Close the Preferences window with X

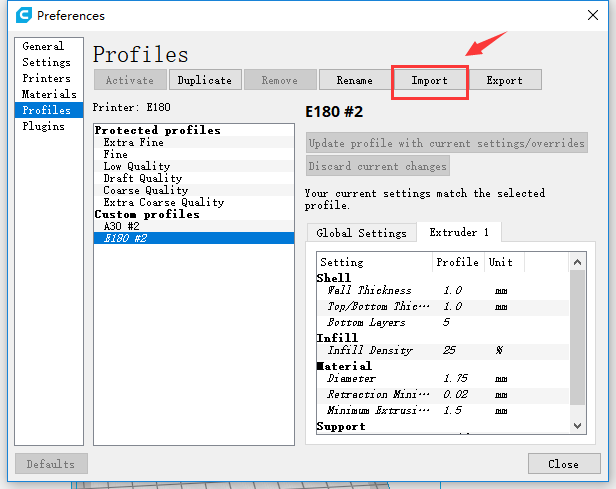pos(593,15)
